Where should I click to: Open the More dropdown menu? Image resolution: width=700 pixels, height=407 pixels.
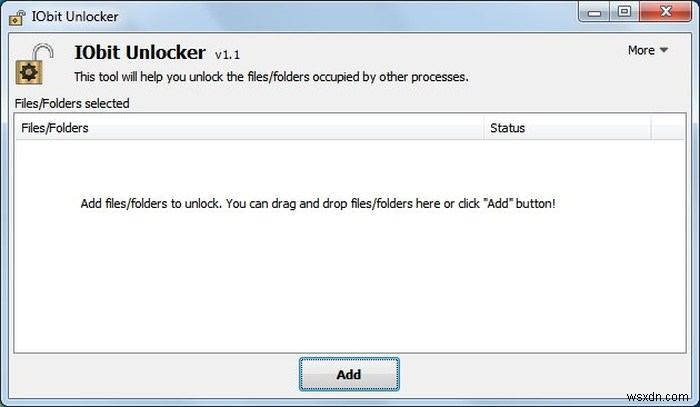(x=641, y=50)
